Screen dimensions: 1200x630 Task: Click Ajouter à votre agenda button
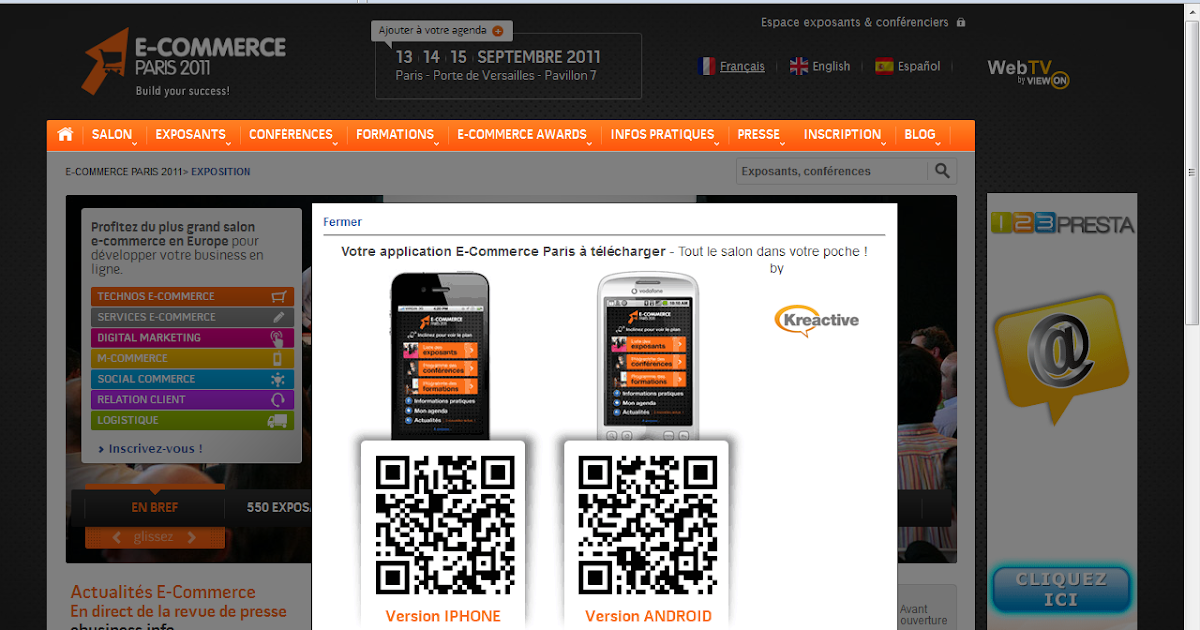coord(442,31)
